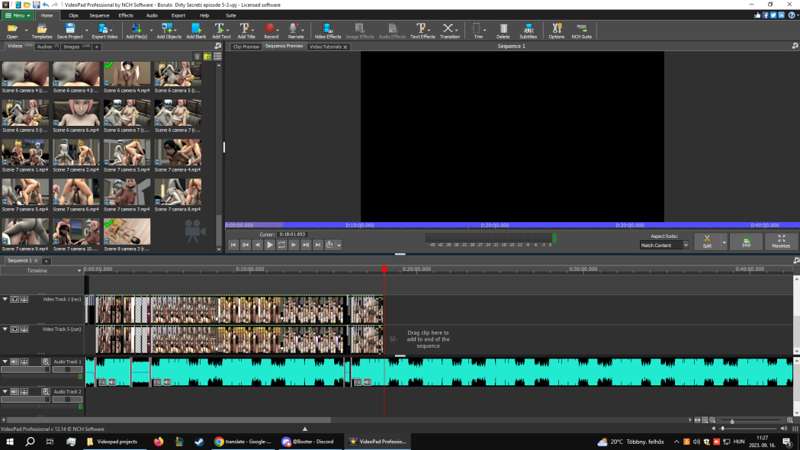Open the Video Effects tool
The height and width of the screenshot is (450, 800).
tap(327, 30)
